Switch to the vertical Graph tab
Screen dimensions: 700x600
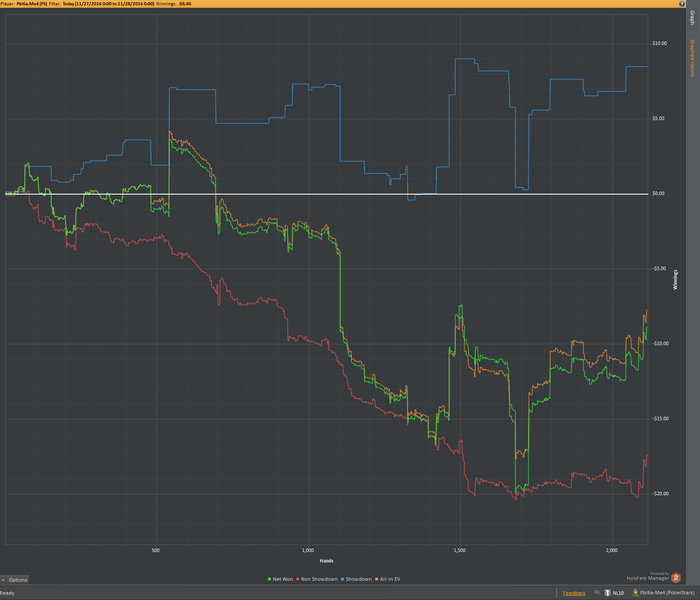692,17
